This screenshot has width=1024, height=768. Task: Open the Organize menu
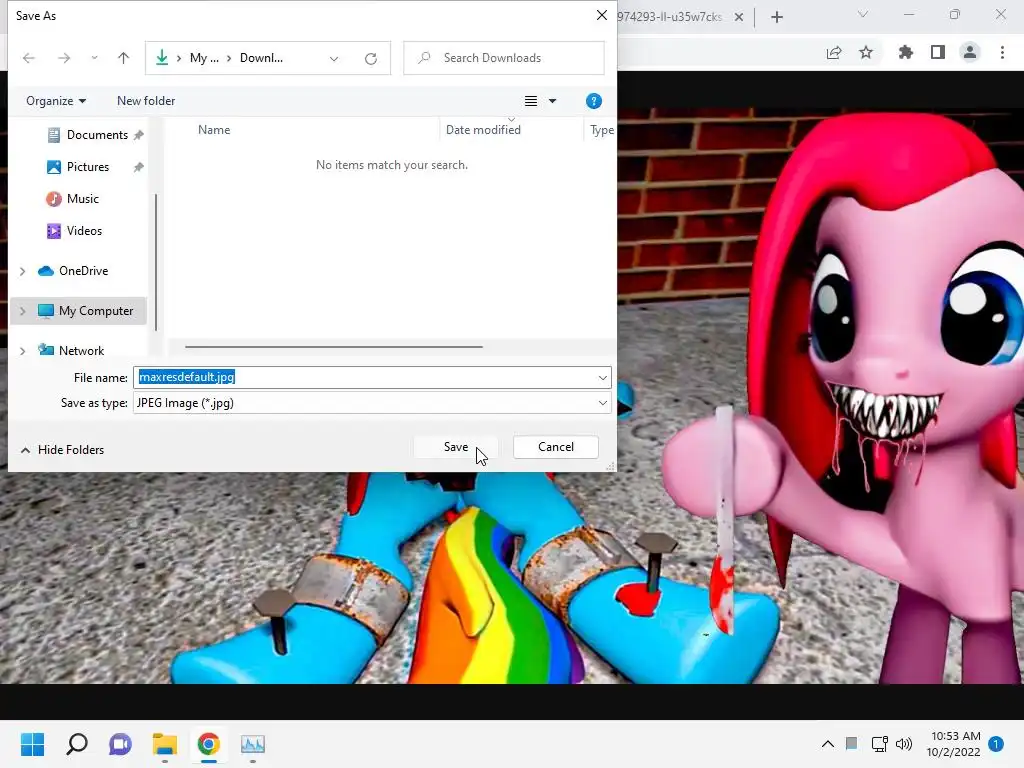point(56,101)
